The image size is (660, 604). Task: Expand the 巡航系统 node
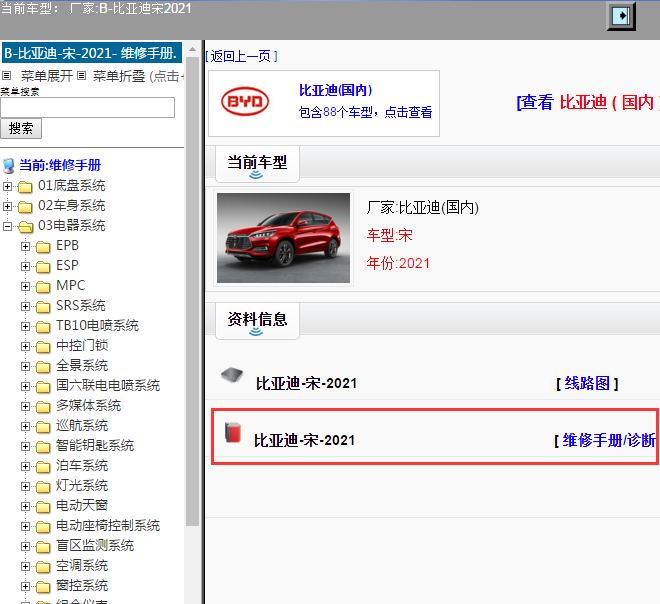(25, 426)
